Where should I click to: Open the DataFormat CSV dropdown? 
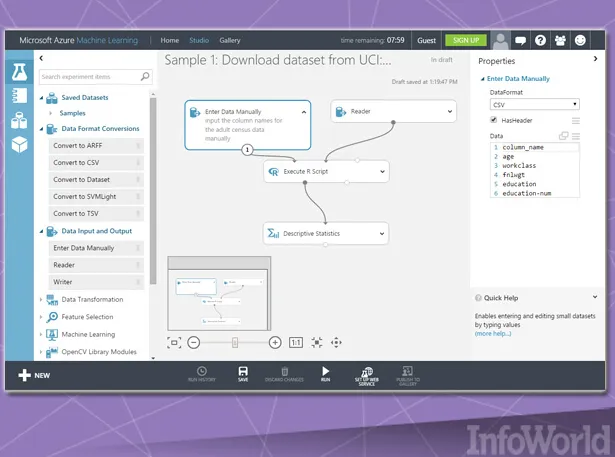pyautogui.click(x=534, y=104)
